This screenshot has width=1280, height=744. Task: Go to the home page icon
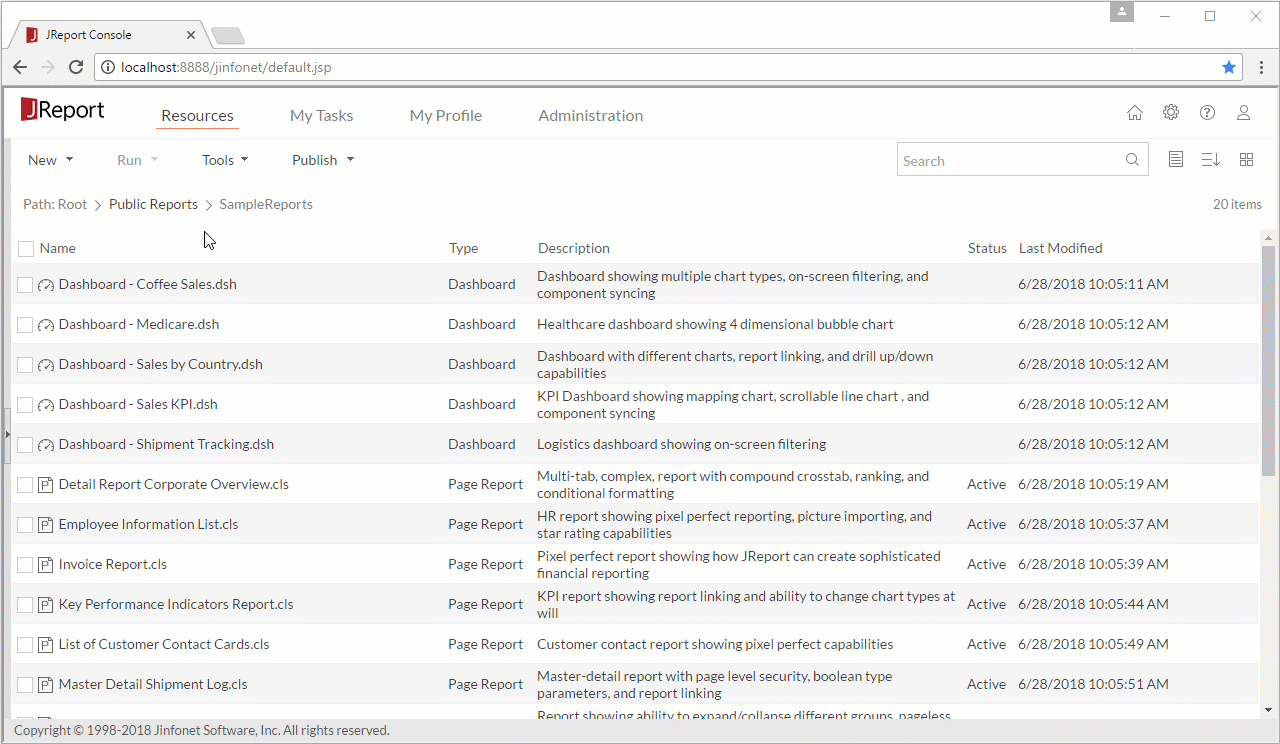1135,113
